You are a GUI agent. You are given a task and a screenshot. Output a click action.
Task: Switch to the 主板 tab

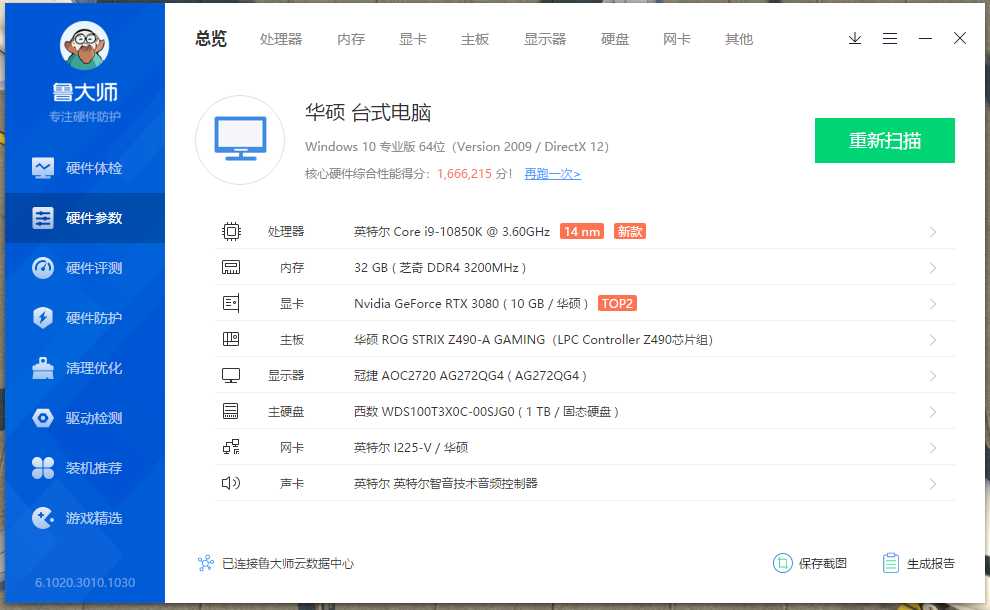click(x=475, y=39)
